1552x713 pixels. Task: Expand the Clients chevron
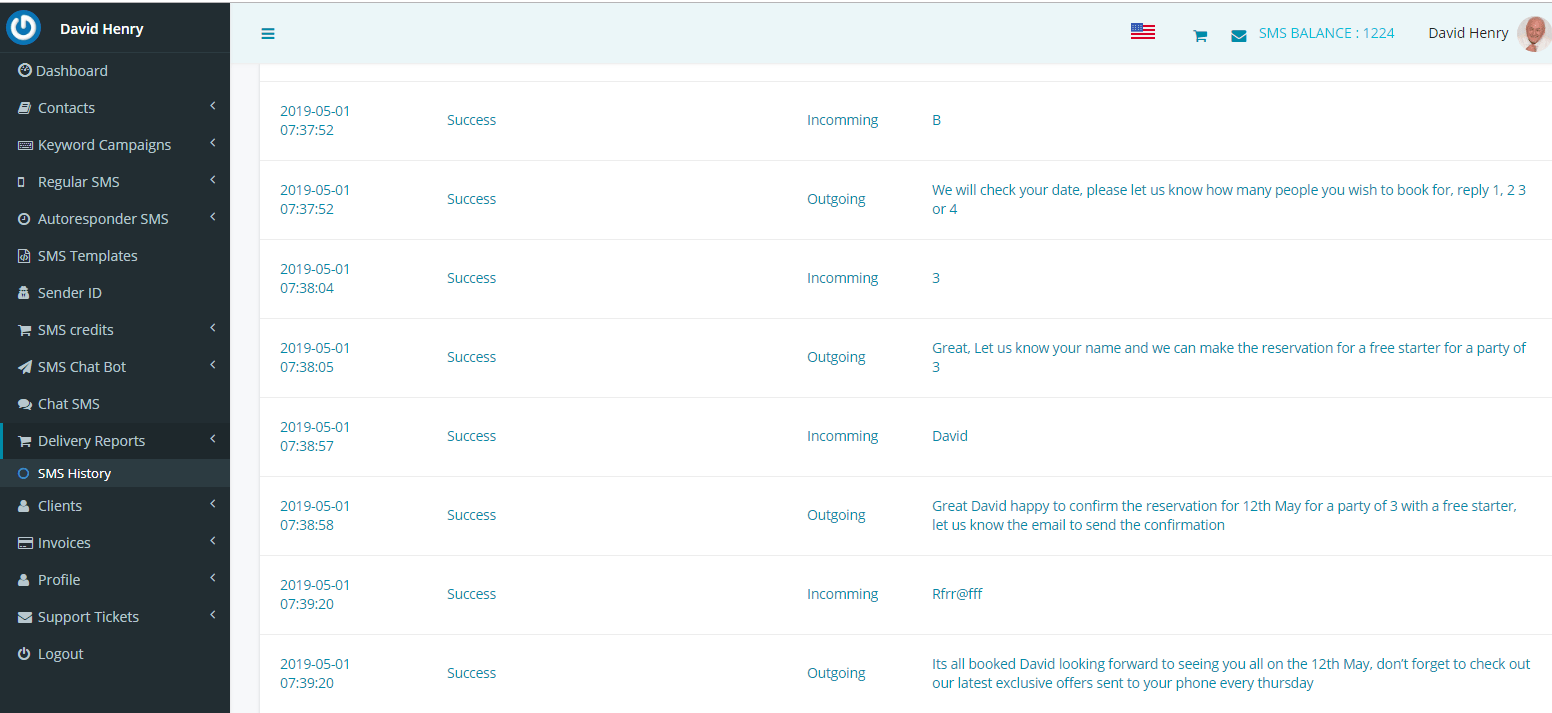click(213, 504)
